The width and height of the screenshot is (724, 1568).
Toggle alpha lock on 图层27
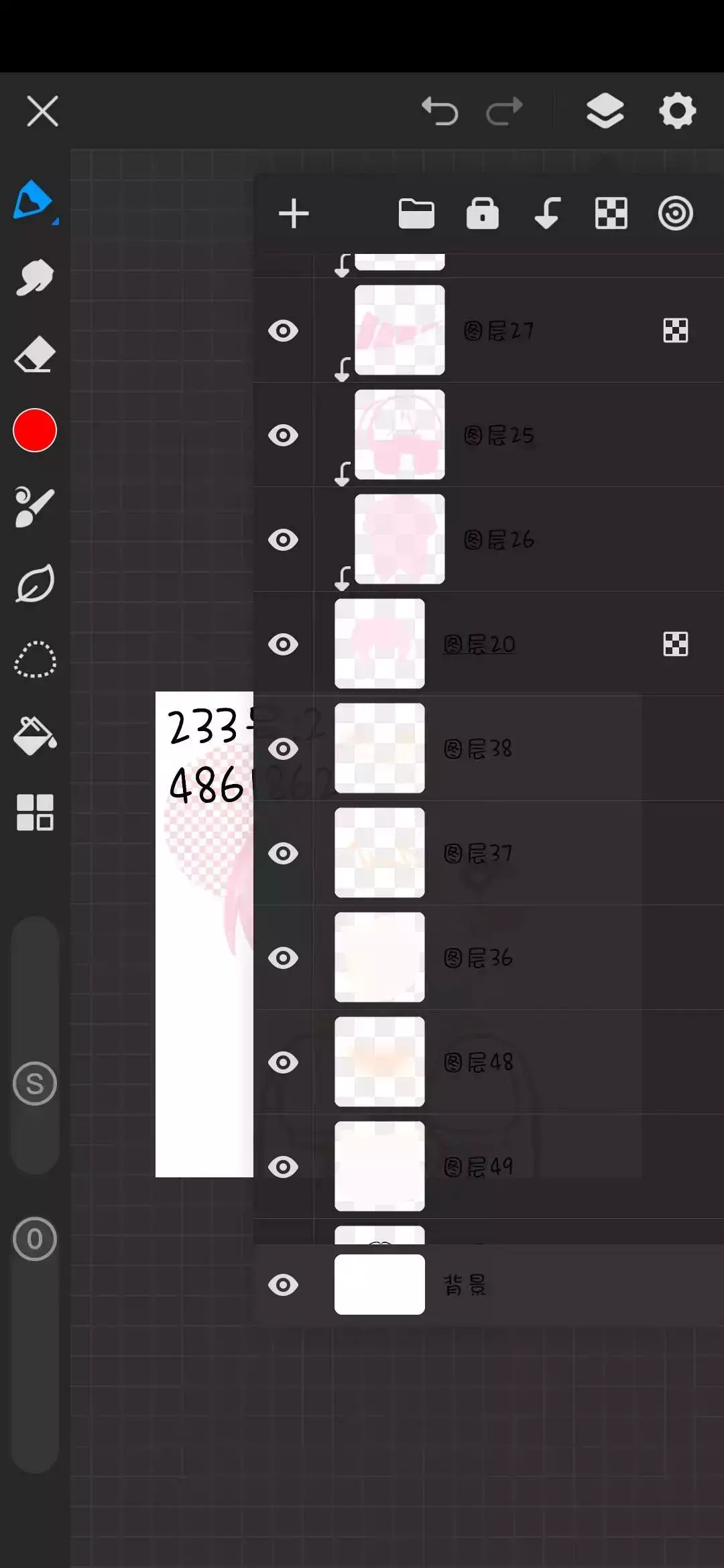tap(675, 330)
